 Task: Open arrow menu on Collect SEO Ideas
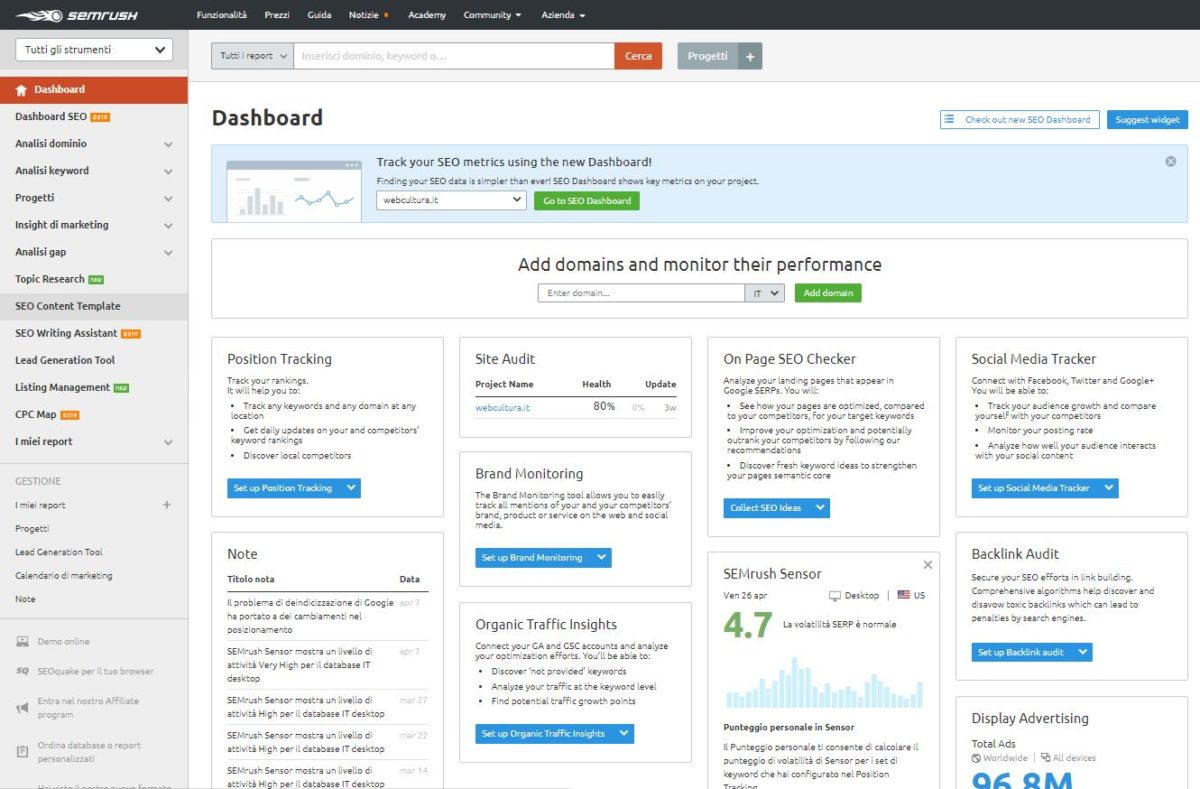(819, 508)
